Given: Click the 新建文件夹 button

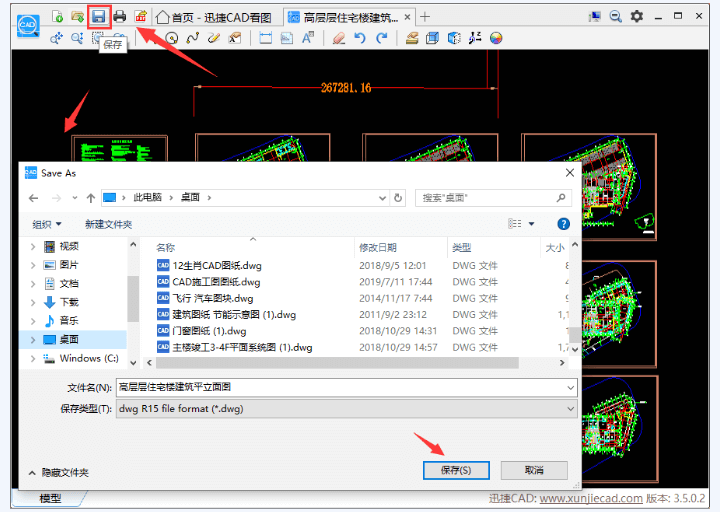Looking at the screenshot, I should coord(108,224).
